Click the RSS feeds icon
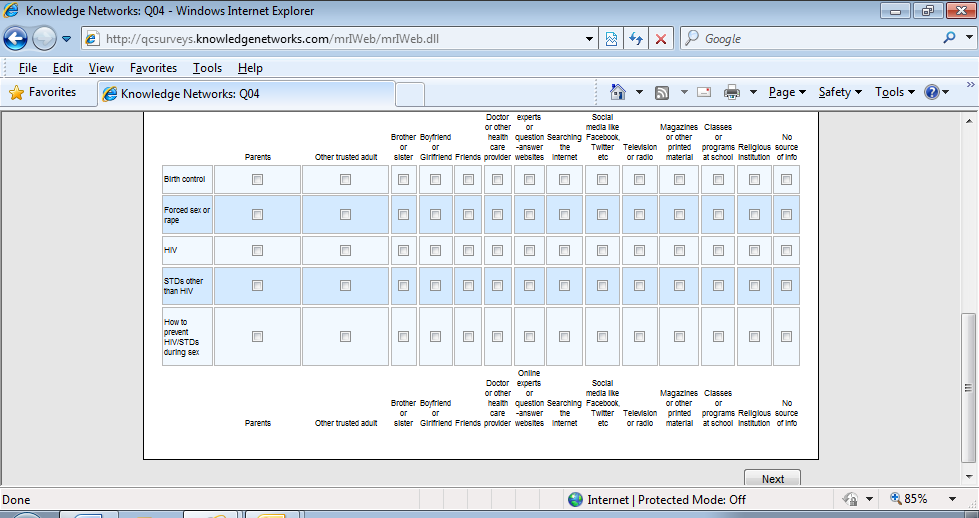 [x=662, y=92]
